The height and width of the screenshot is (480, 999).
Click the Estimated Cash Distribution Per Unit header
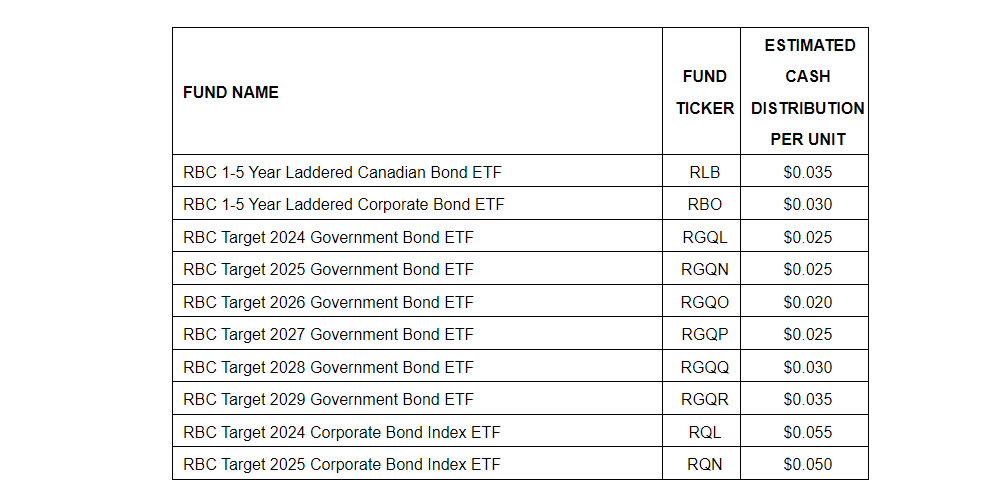click(x=808, y=92)
